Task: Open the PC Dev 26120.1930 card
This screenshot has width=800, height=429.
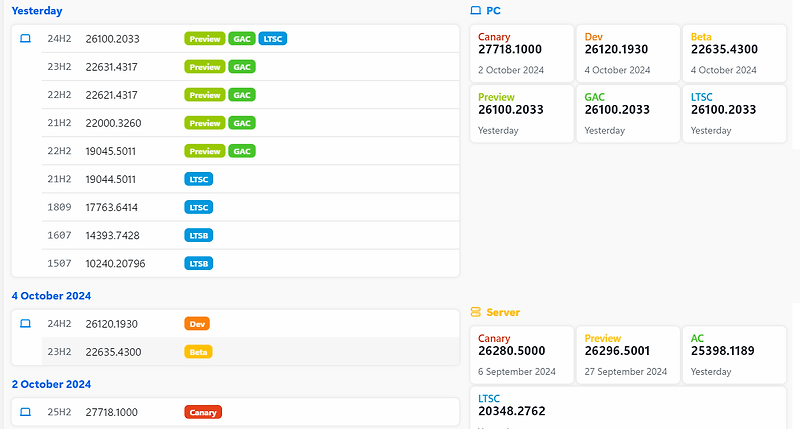Action: point(628,54)
